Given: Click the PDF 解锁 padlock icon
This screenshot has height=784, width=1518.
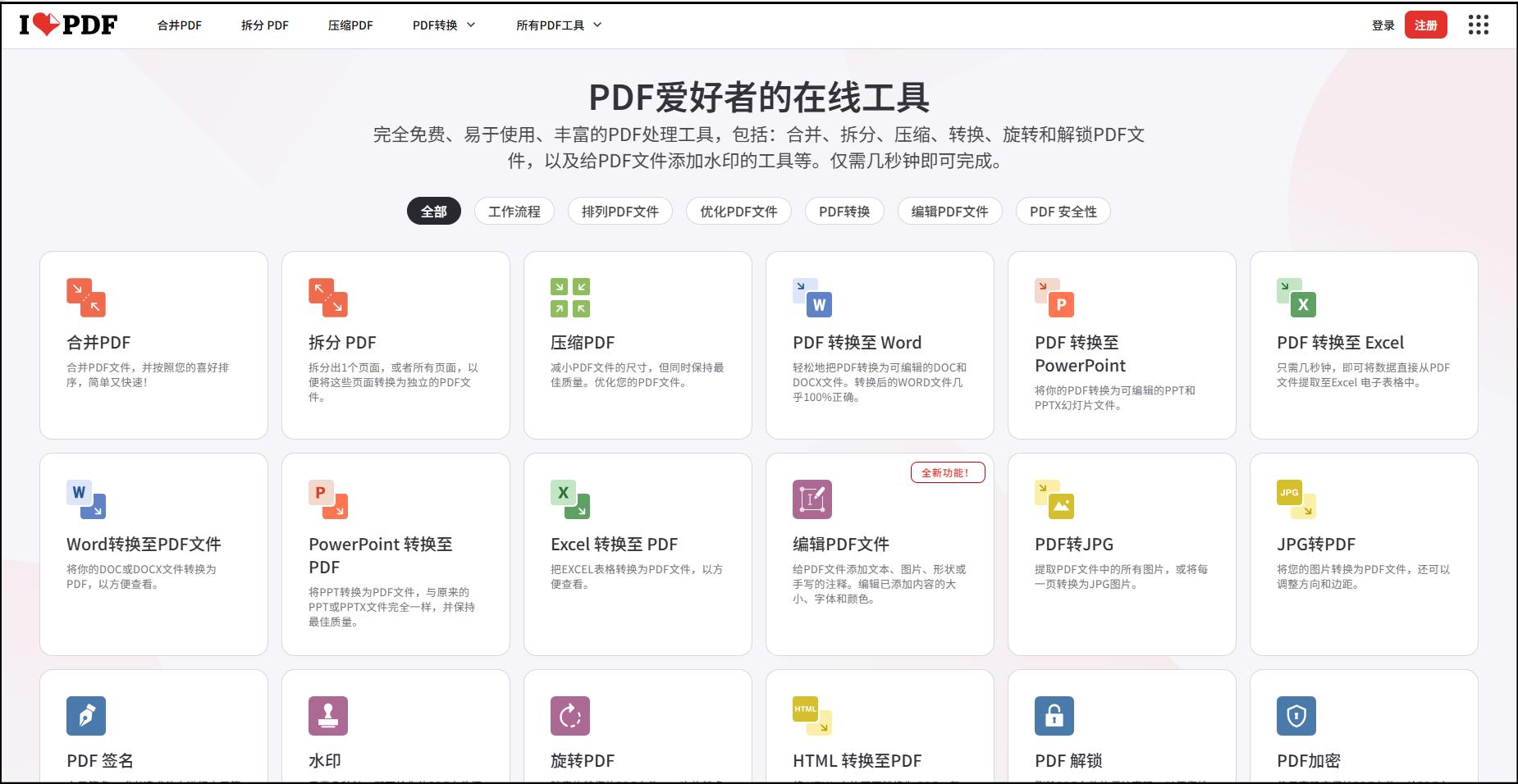Looking at the screenshot, I should pos(1054,716).
